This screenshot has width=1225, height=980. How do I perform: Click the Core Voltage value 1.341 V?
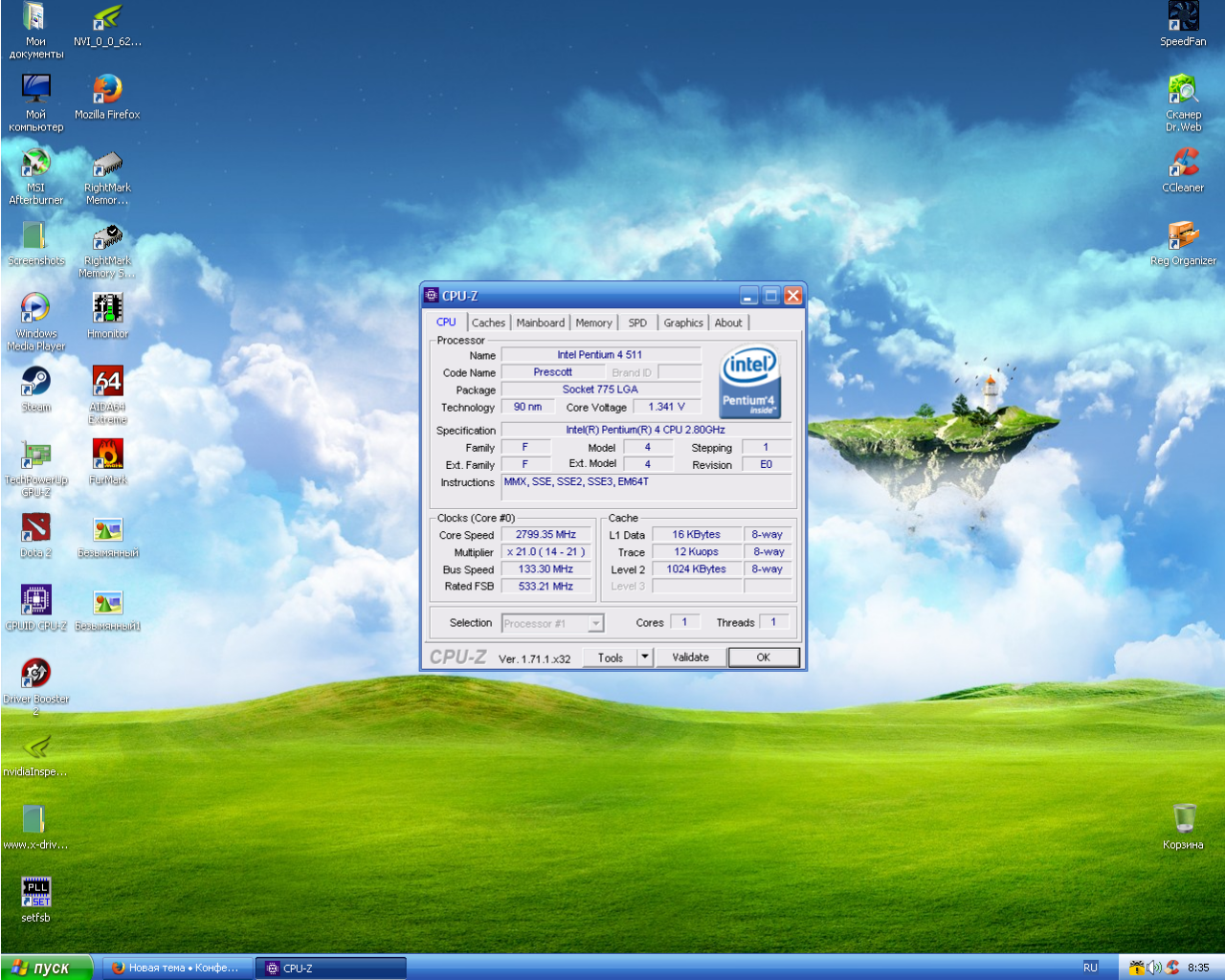(x=666, y=407)
